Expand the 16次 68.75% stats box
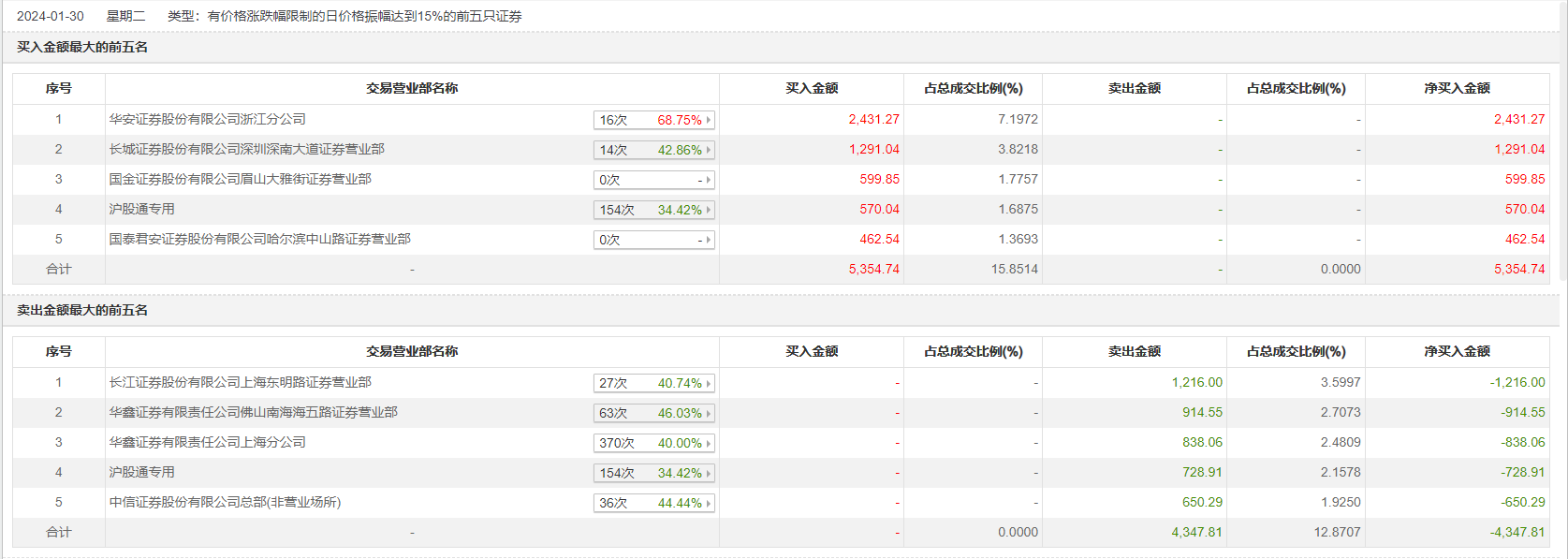Screen dimensions: 1568x559 (653, 120)
